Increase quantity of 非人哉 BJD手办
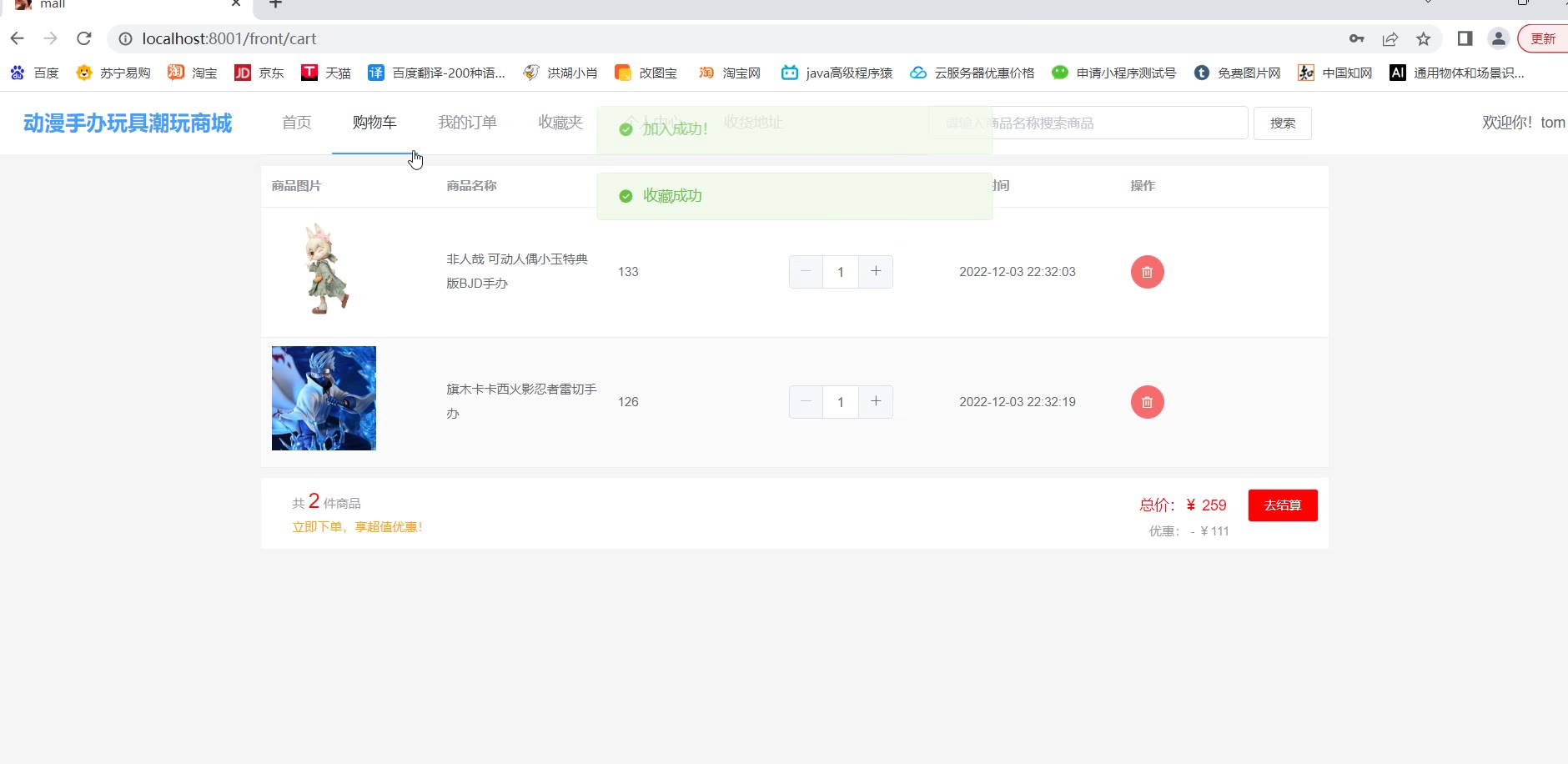Image resolution: width=1568 pixels, height=764 pixels. [x=876, y=272]
